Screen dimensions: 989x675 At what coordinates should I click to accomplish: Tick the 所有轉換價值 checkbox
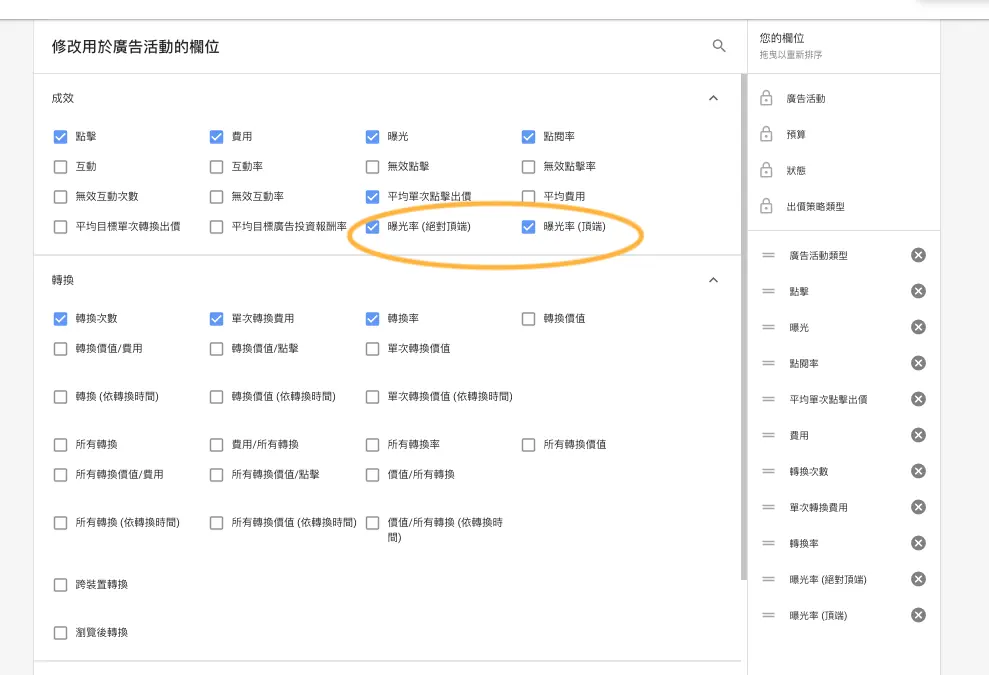click(529, 444)
